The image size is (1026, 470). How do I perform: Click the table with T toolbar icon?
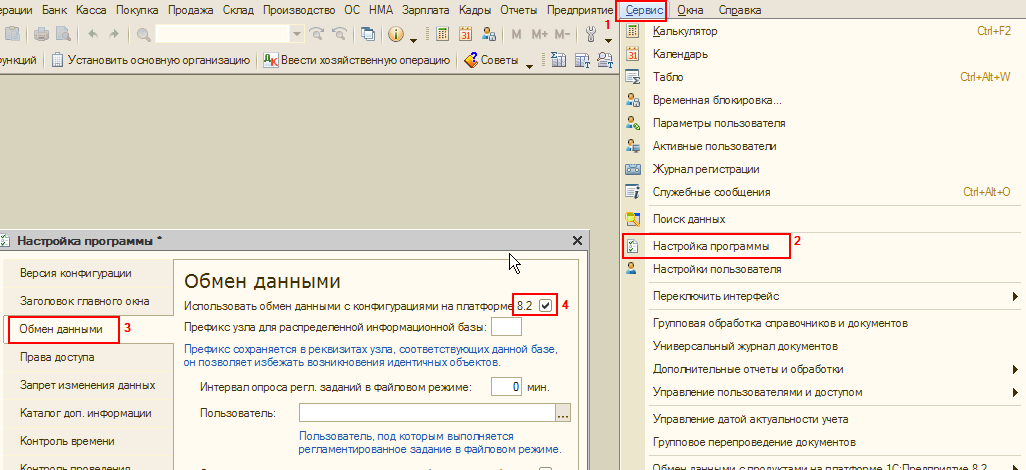(582, 60)
